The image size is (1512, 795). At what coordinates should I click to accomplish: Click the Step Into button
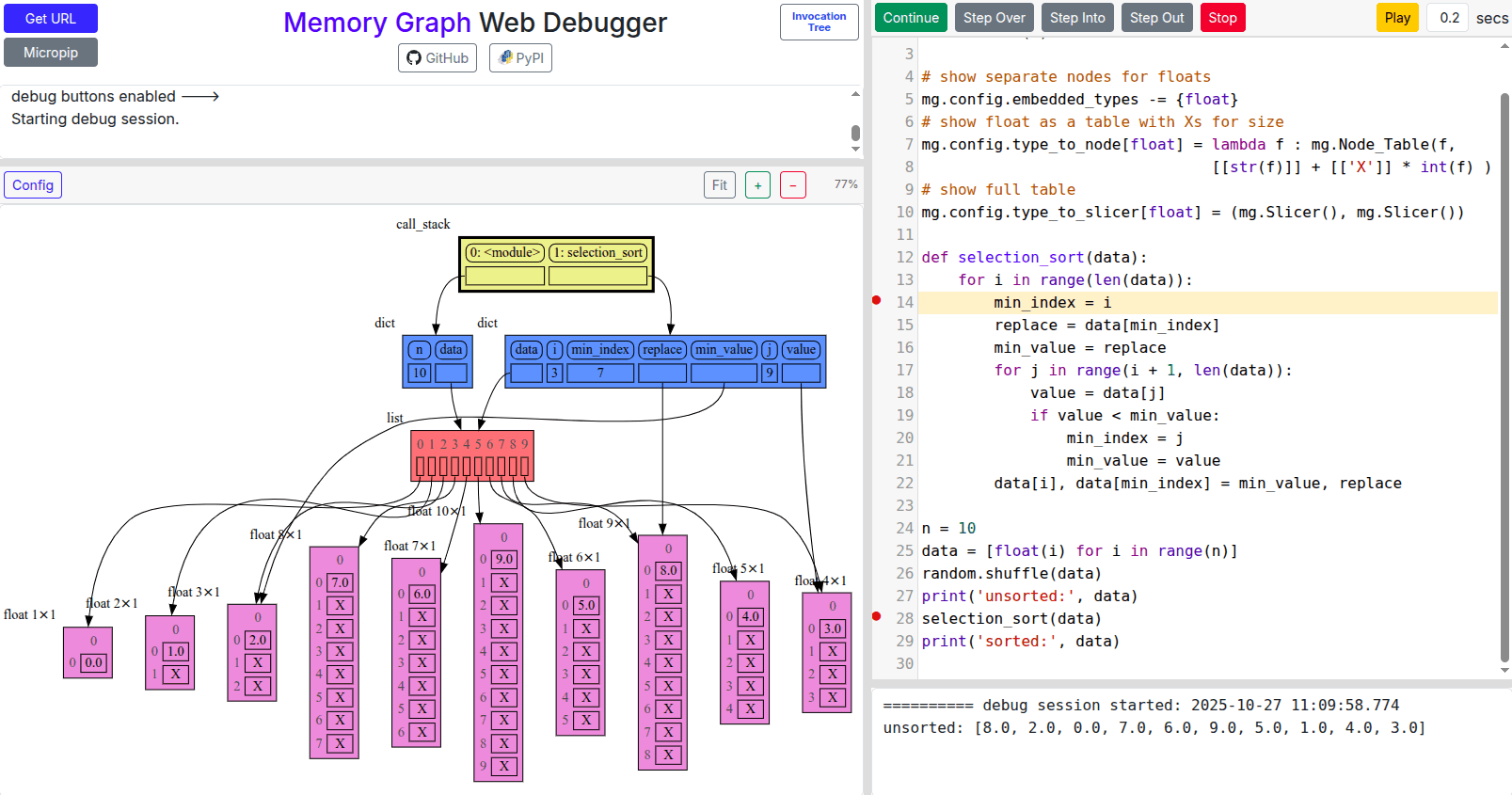pyautogui.click(x=1077, y=18)
